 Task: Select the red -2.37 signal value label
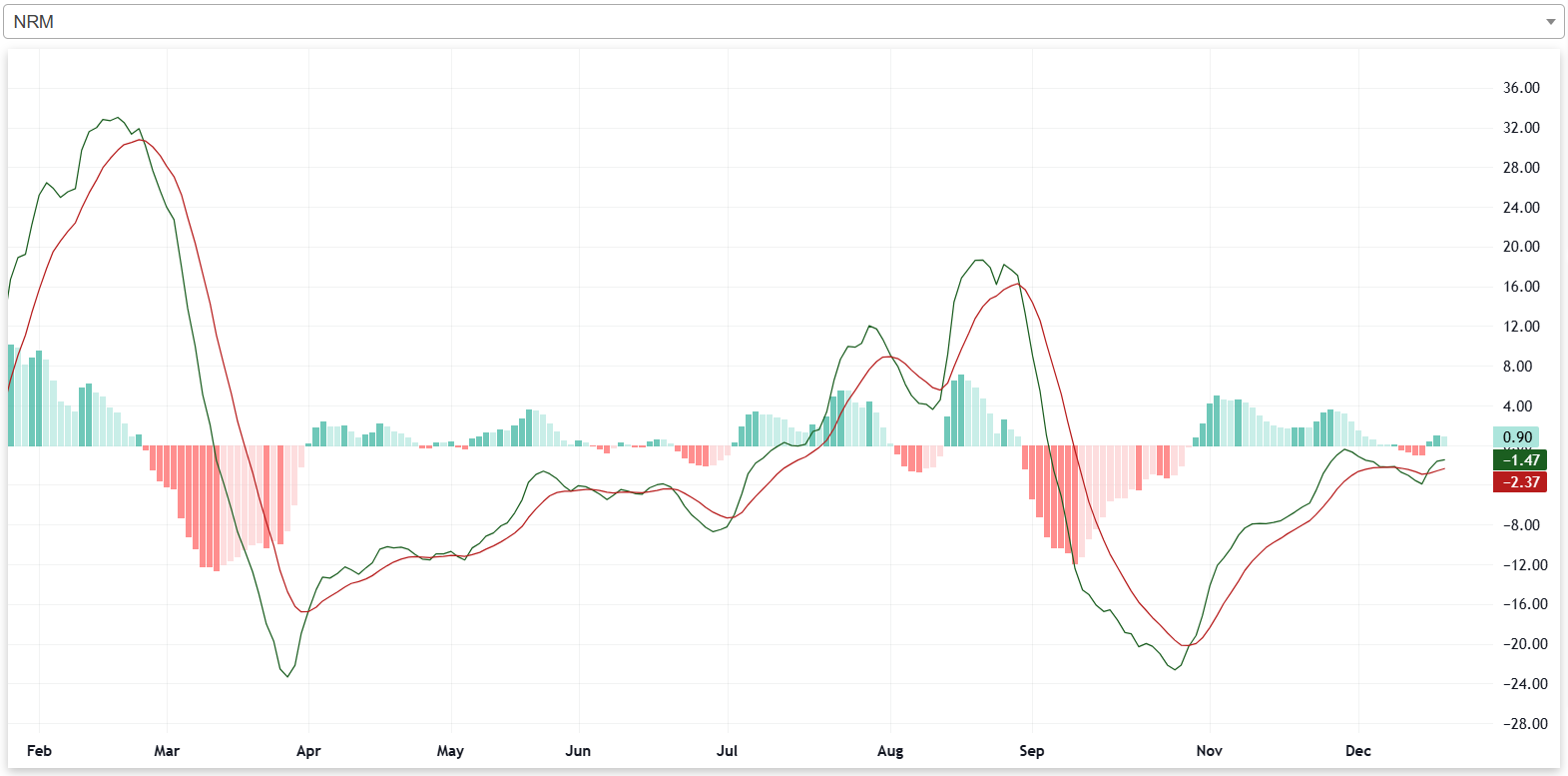1519,482
